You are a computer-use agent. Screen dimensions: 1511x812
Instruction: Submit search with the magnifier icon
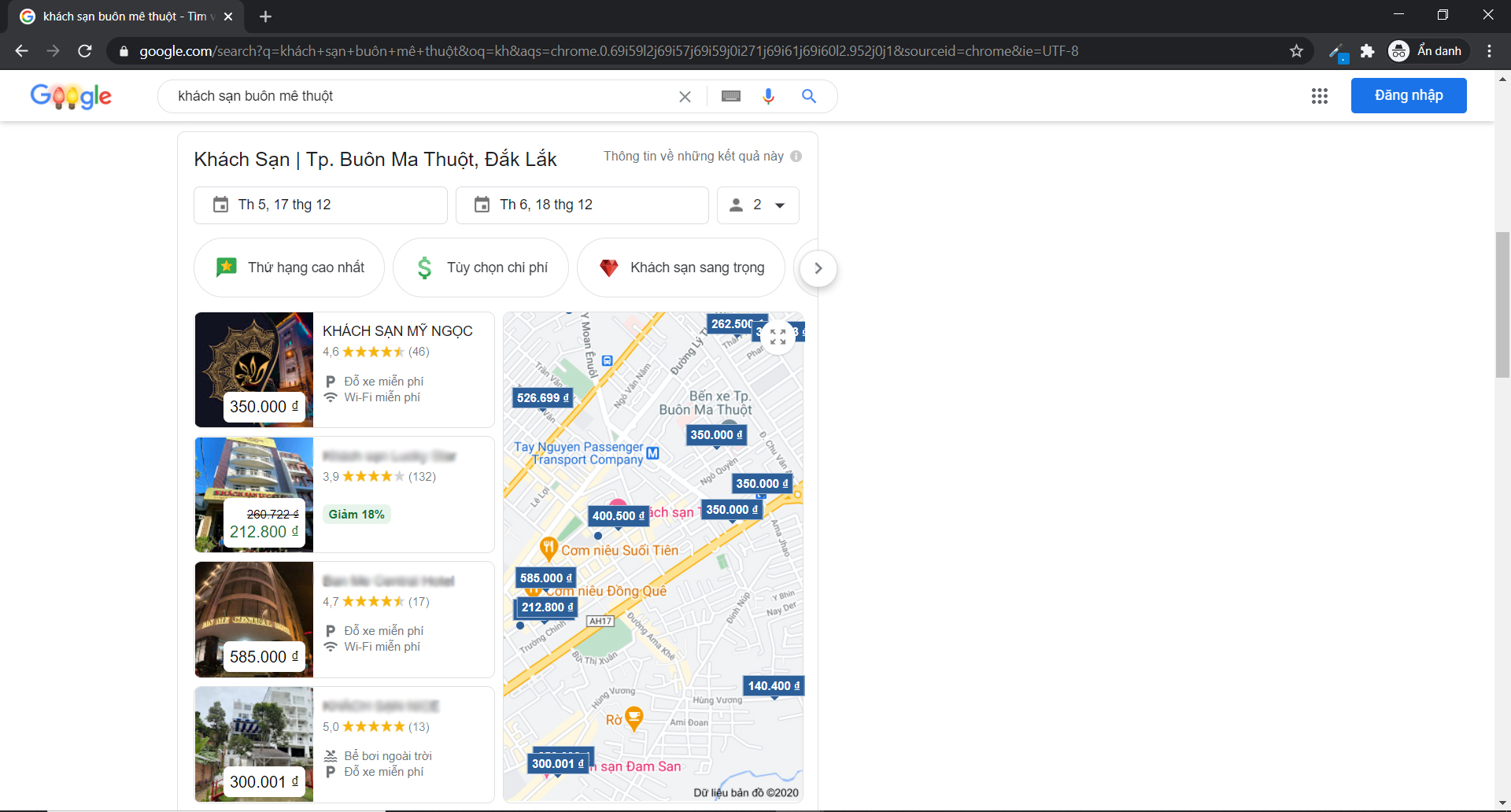[809, 96]
